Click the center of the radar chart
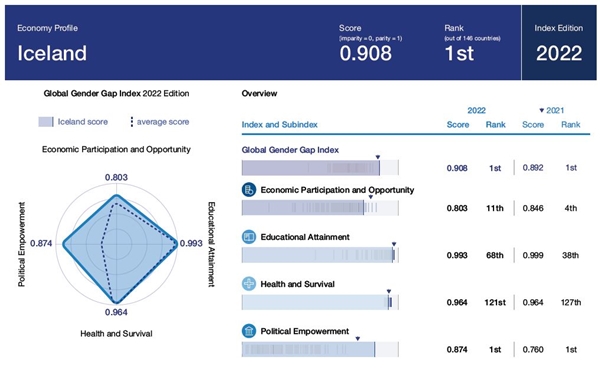Viewport: 600px width, 368px height. pyautogui.click(x=116, y=243)
